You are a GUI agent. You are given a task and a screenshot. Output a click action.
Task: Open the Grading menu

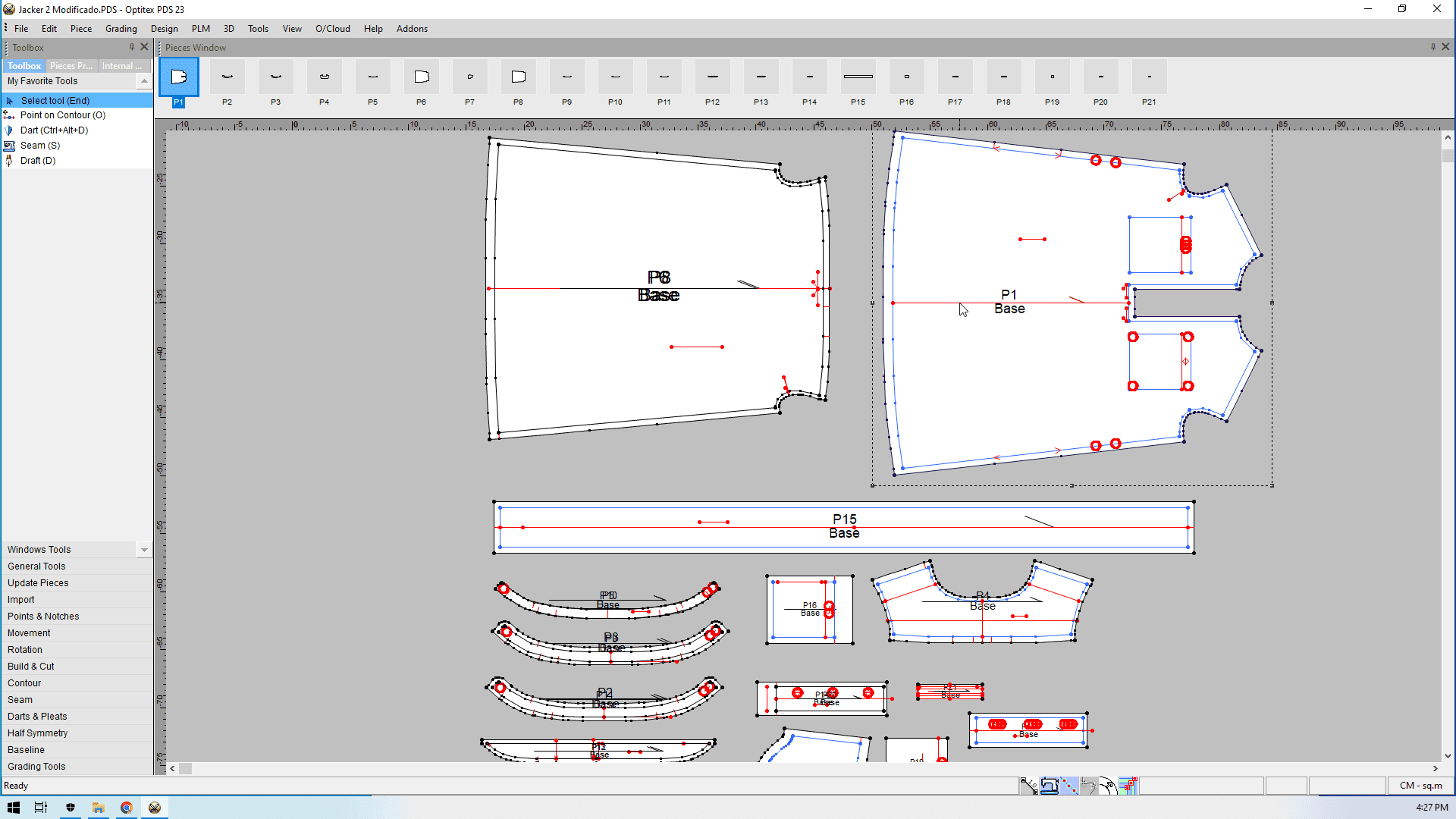pos(121,29)
